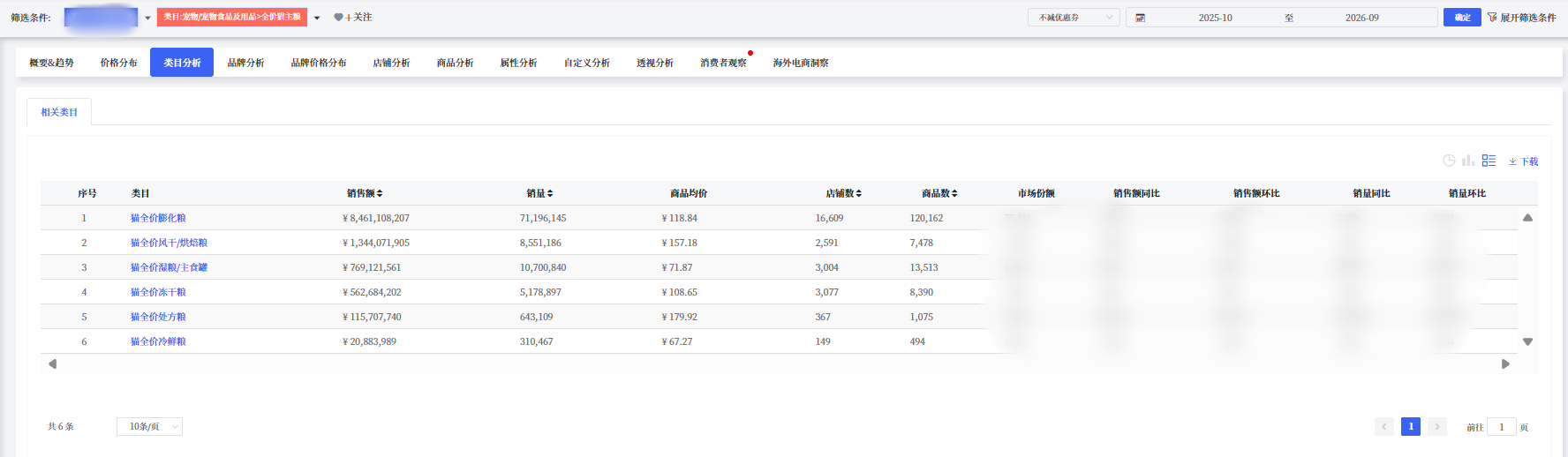
Task: Open the 猫全价冷鲜粮 category link
Action: tap(158, 341)
